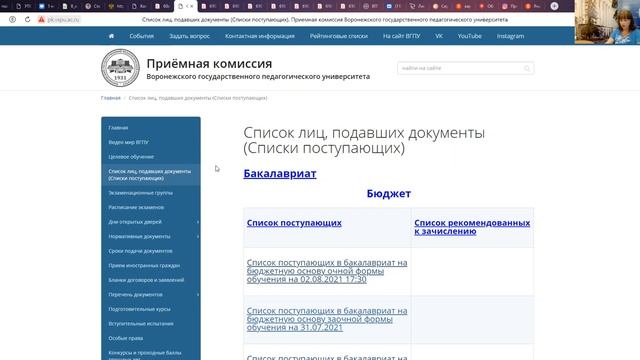Close the active browser tab
Image resolution: width=640 pixels, height=360 pixels.
pos(192,6)
